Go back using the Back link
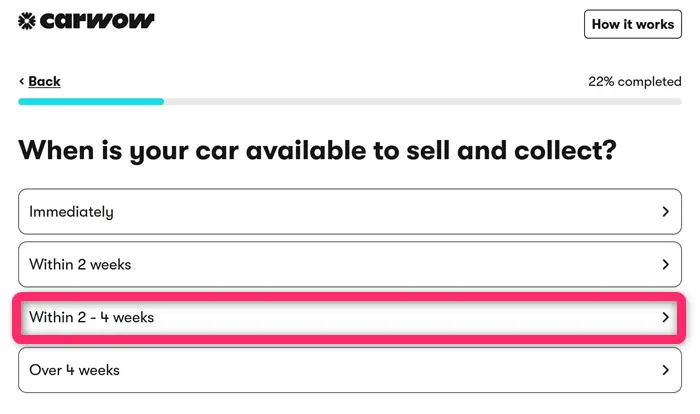 [x=44, y=81]
